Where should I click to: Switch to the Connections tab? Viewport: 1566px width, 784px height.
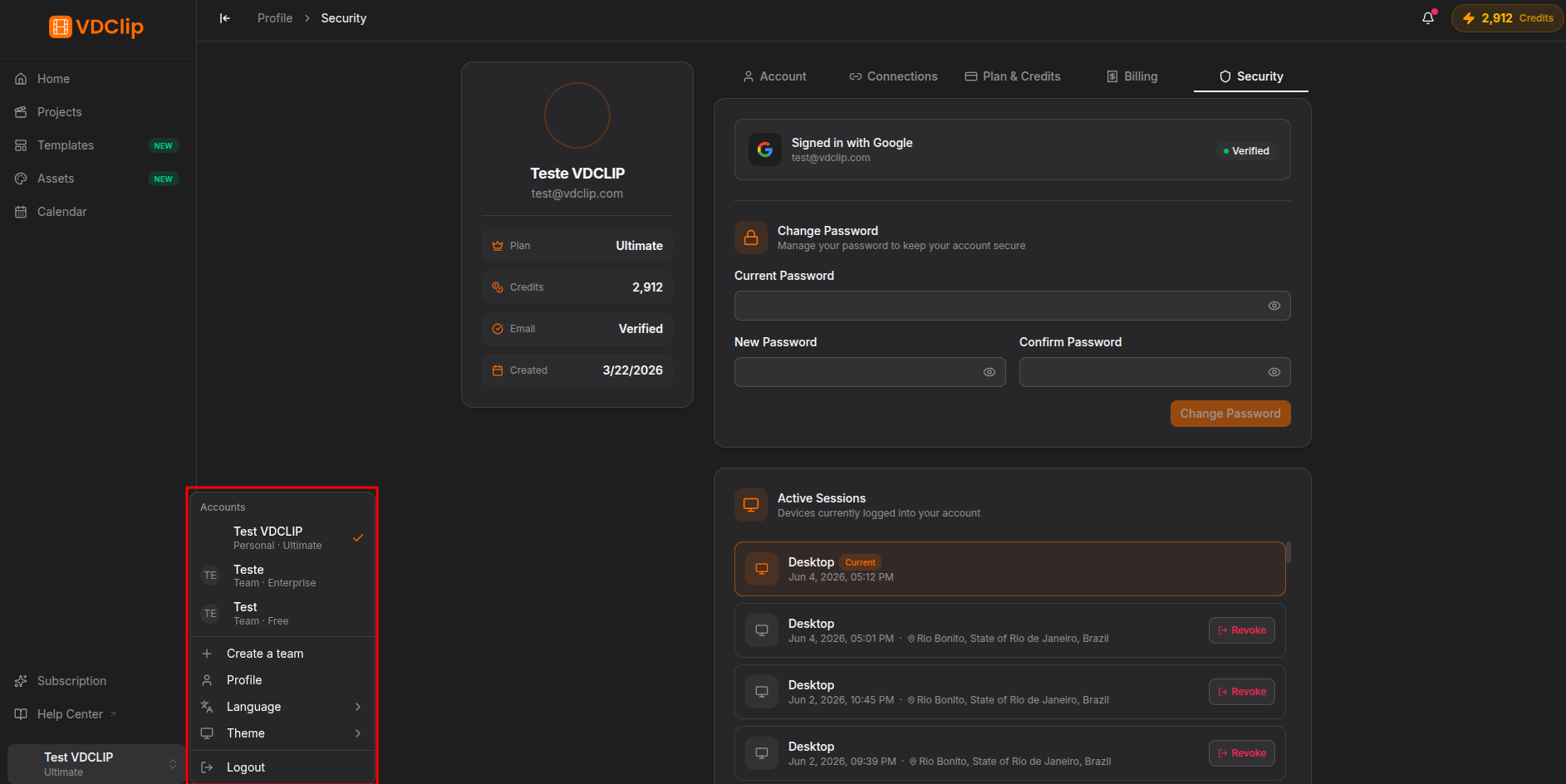893,76
